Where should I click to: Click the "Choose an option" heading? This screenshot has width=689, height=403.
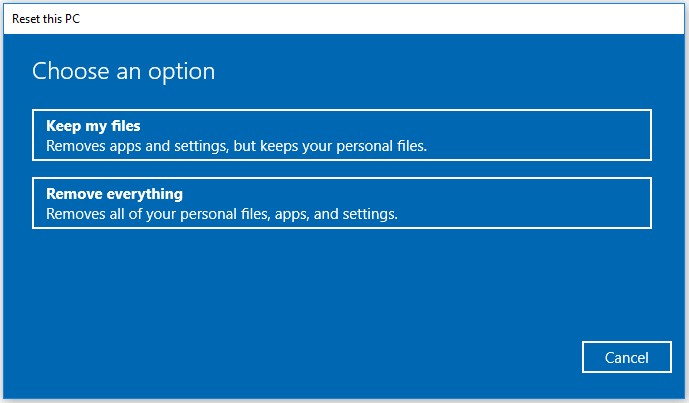click(123, 71)
